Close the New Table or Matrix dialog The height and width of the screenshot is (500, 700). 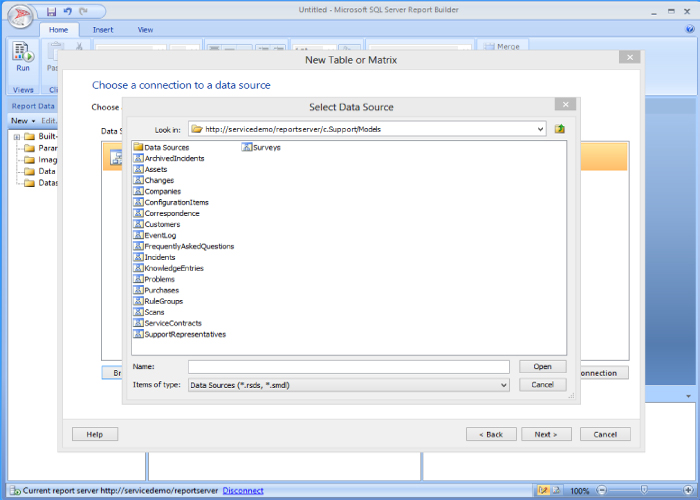[630, 57]
